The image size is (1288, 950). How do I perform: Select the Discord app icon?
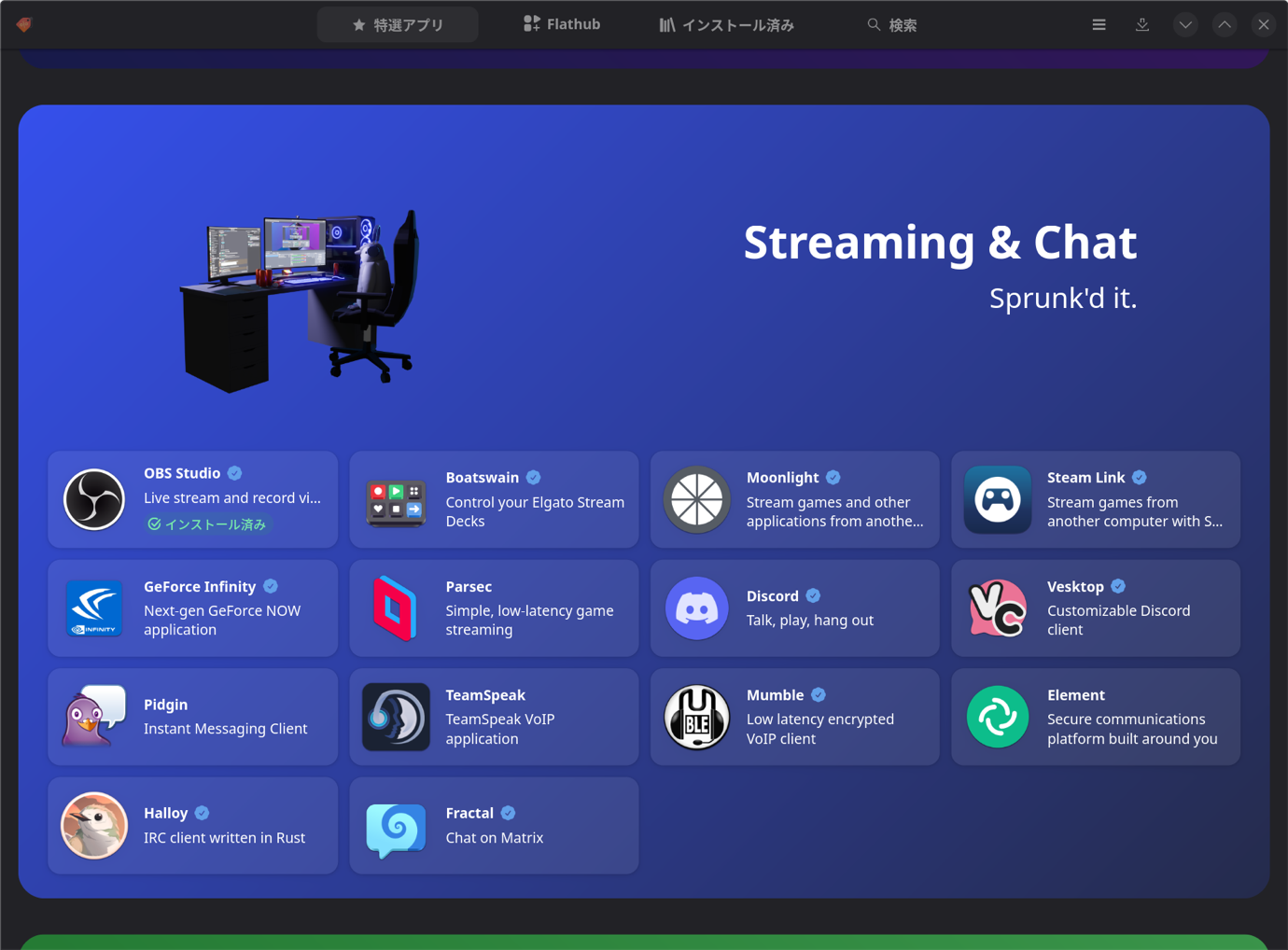pos(696,608)
